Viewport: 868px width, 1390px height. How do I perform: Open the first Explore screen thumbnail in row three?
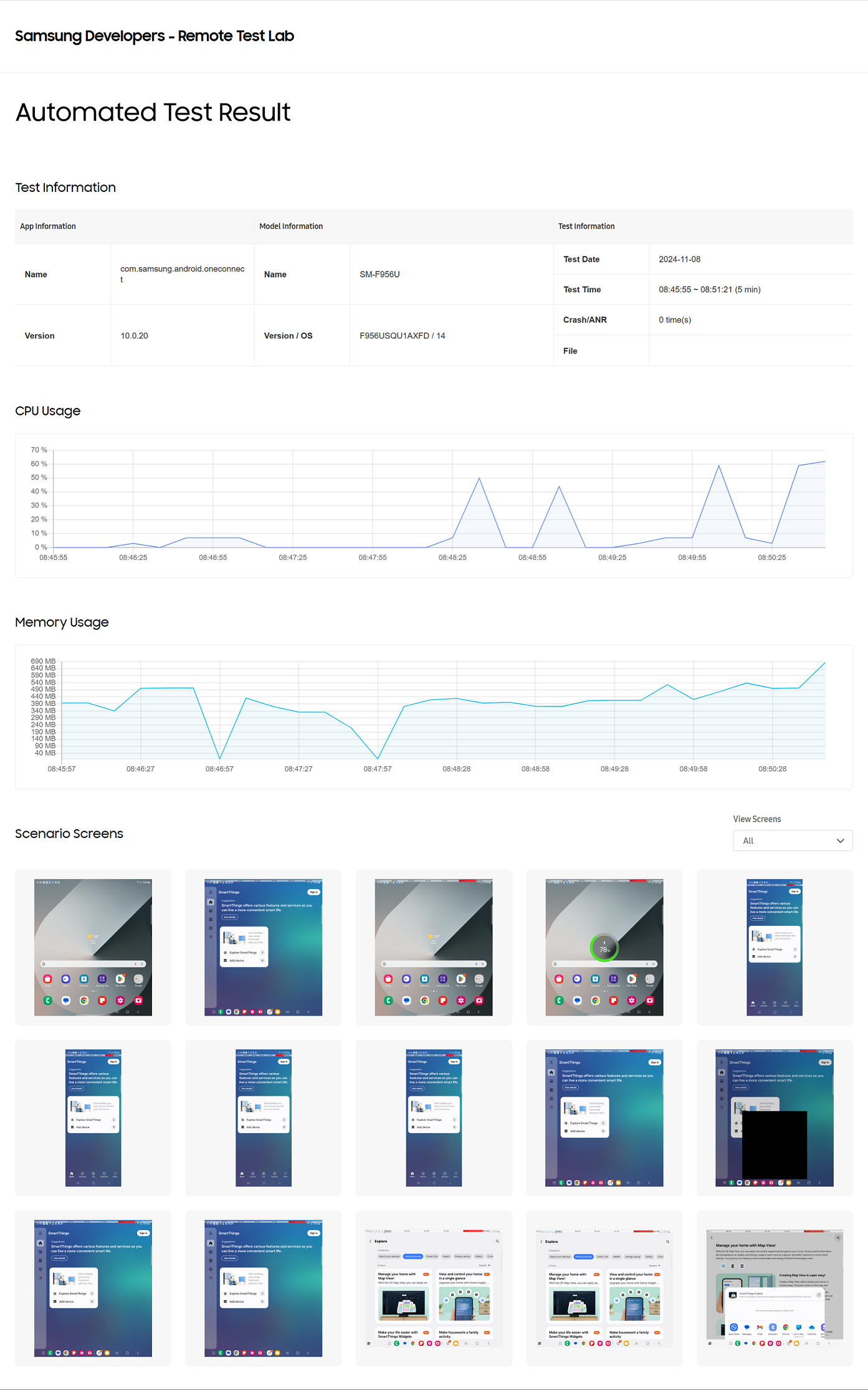(x=434, y=1288)
